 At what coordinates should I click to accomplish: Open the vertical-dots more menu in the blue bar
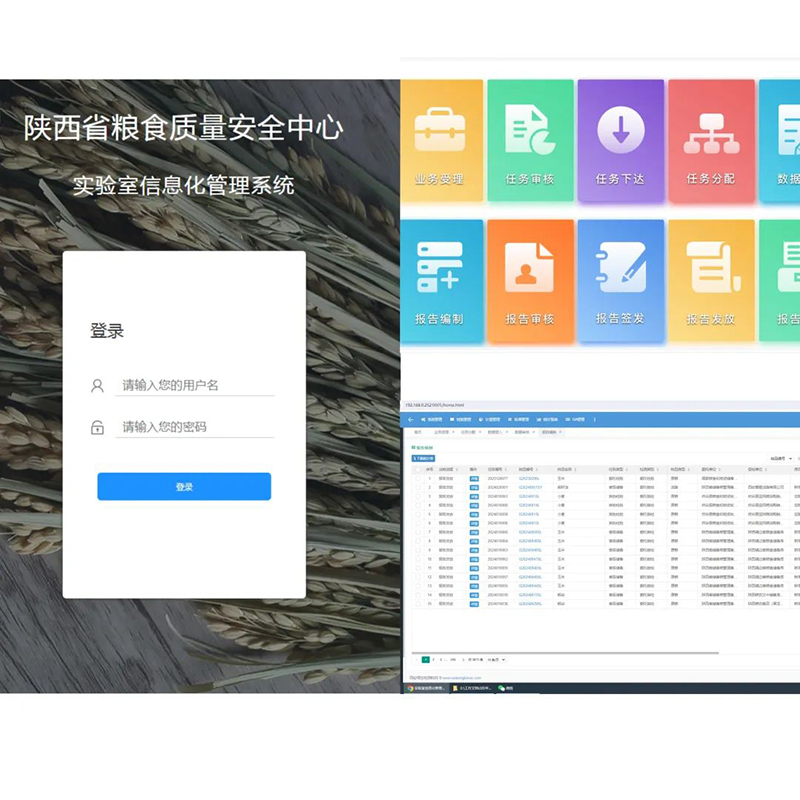click(x=594, y=419)
